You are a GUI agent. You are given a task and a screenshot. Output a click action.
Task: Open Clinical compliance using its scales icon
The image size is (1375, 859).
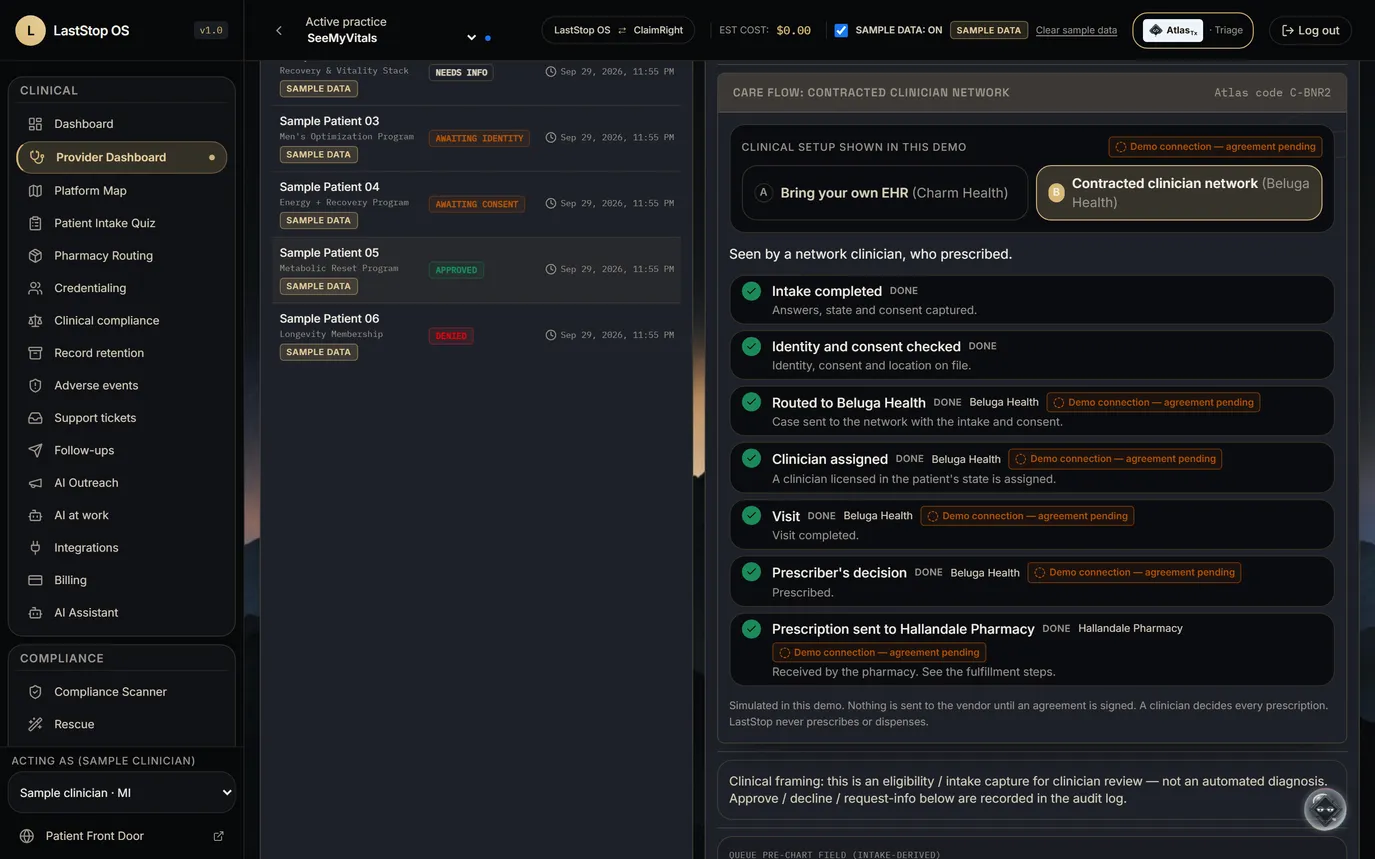tap(35, 321)
